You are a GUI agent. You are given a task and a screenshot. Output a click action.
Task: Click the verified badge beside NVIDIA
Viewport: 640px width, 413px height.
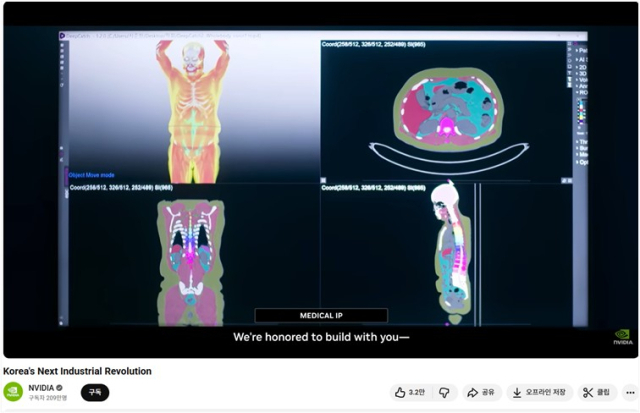coord(60,387)
